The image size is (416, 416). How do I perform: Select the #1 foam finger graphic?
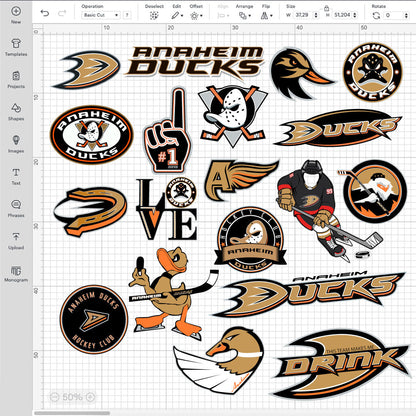169,130
